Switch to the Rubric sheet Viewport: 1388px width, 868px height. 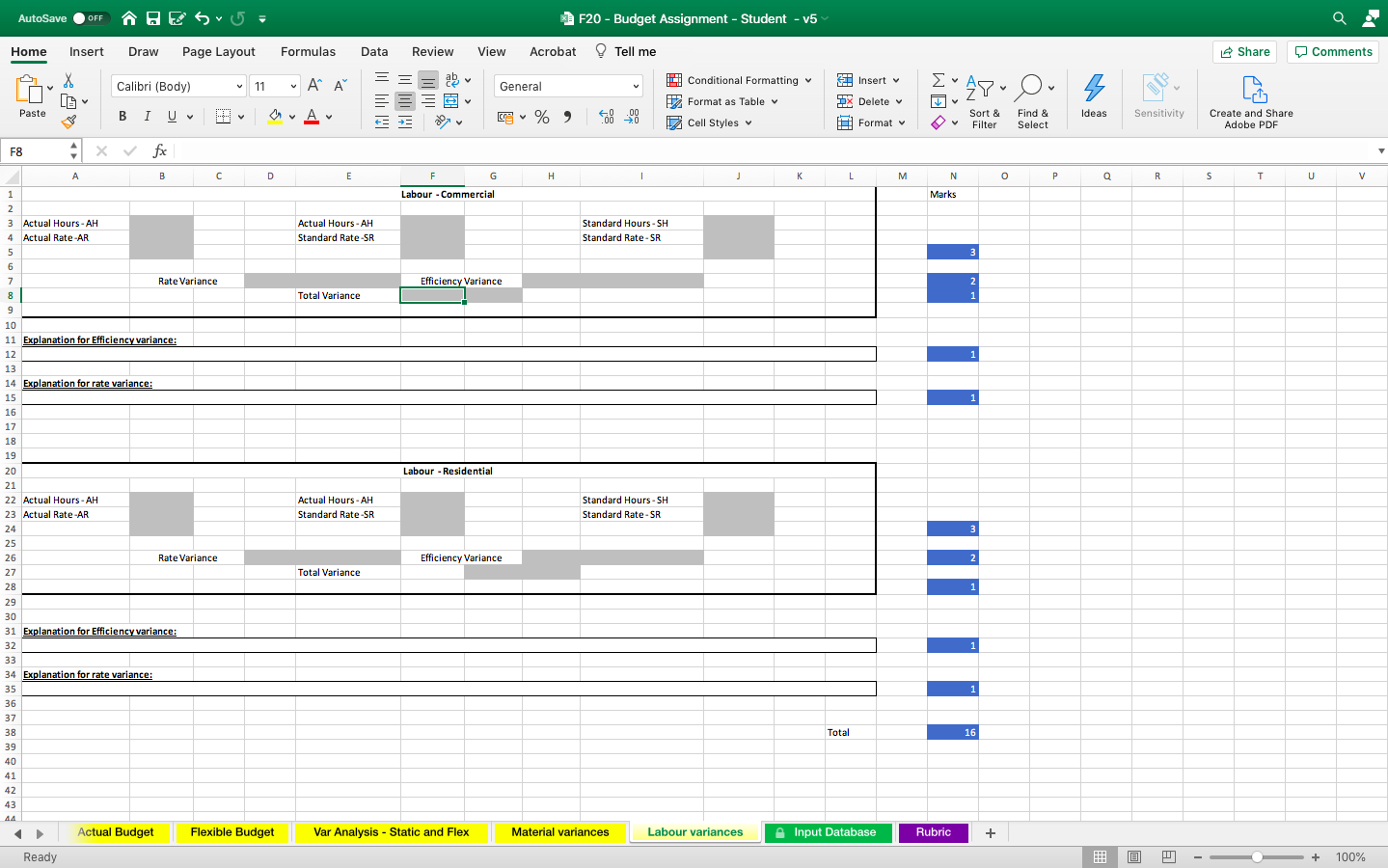[x=933, y=832]
